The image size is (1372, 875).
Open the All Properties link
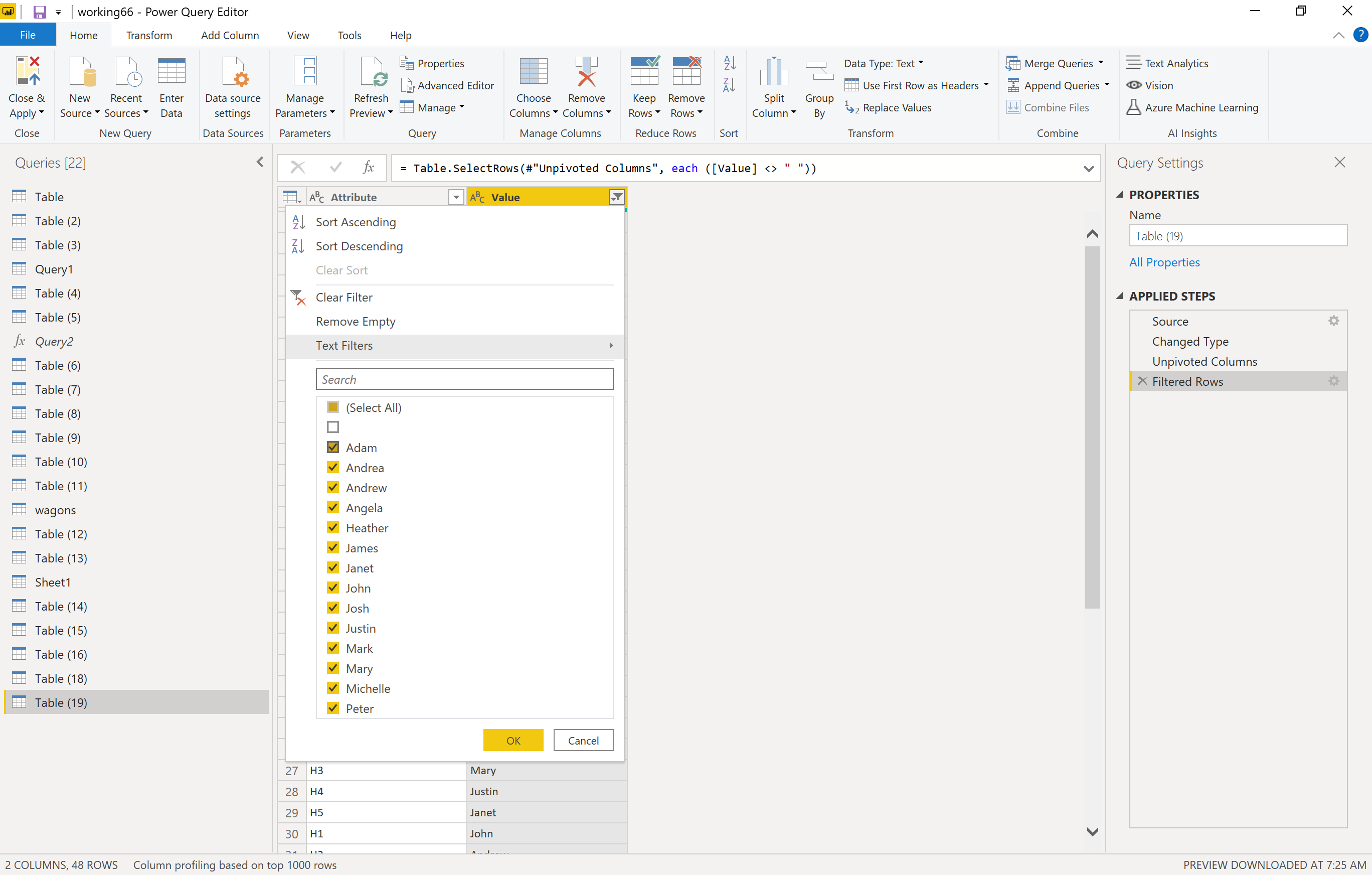pyautogui.click(x=1164, y=262)
